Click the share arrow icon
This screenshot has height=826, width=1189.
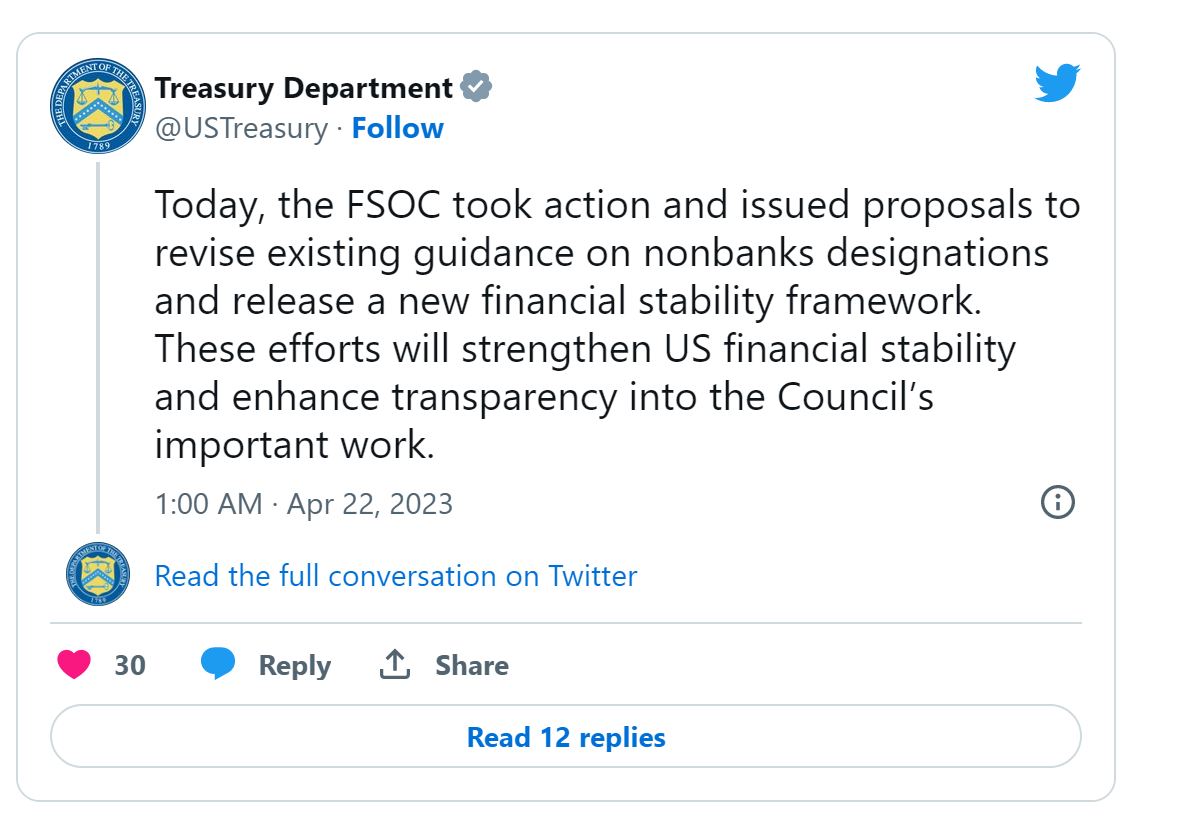395,665
